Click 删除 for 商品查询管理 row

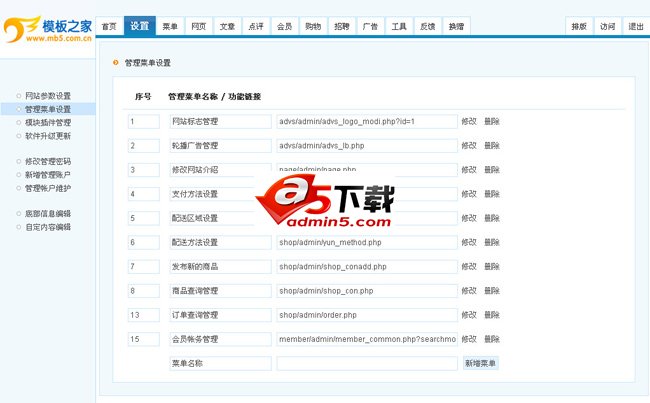click(492, 291)
